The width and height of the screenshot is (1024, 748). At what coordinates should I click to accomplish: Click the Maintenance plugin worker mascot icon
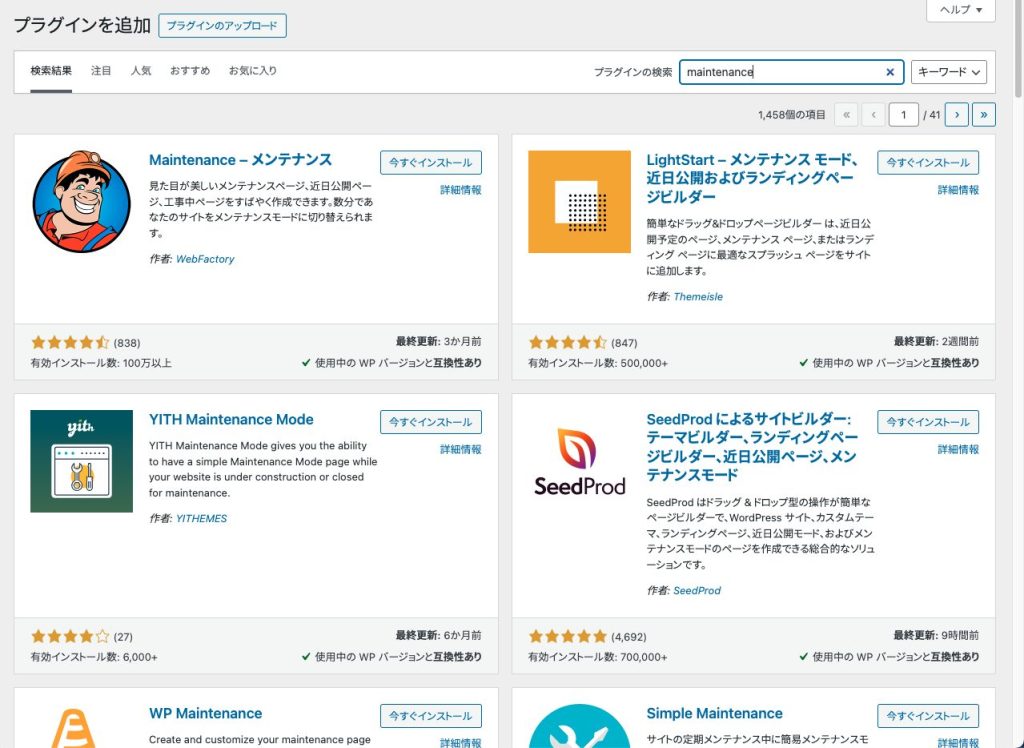point(82,202)
